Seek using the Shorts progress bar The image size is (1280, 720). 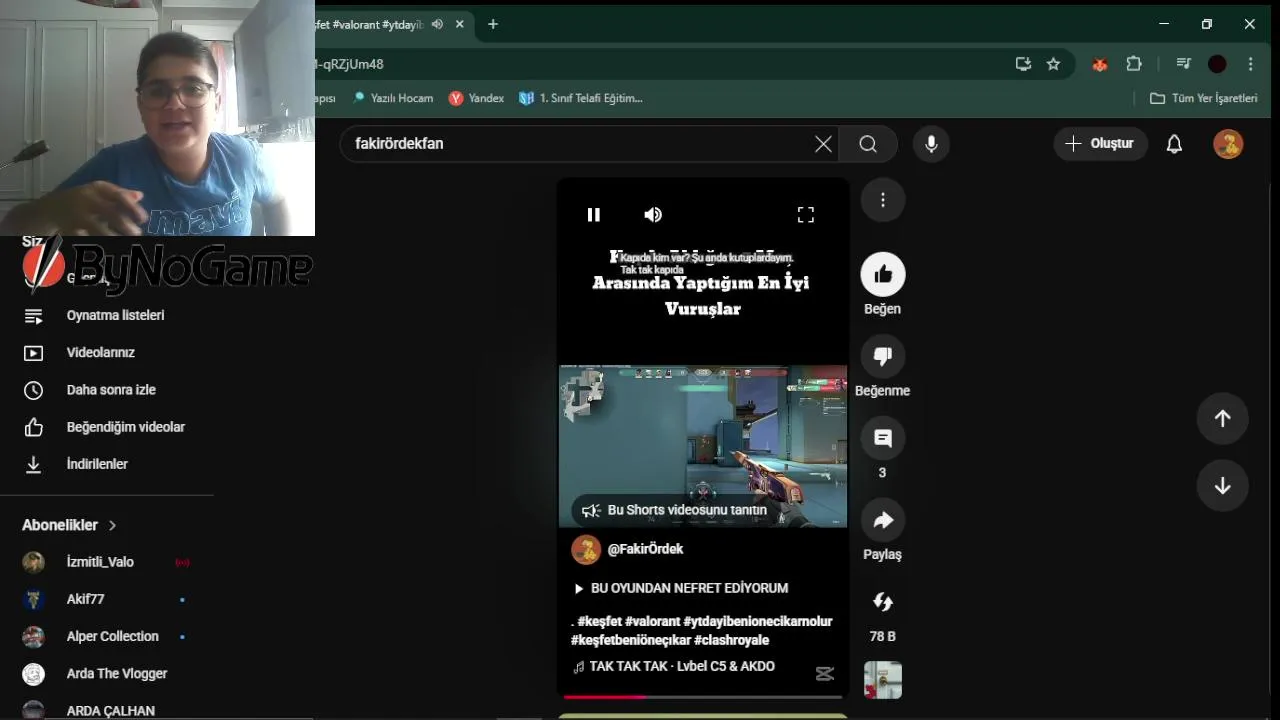703,696
